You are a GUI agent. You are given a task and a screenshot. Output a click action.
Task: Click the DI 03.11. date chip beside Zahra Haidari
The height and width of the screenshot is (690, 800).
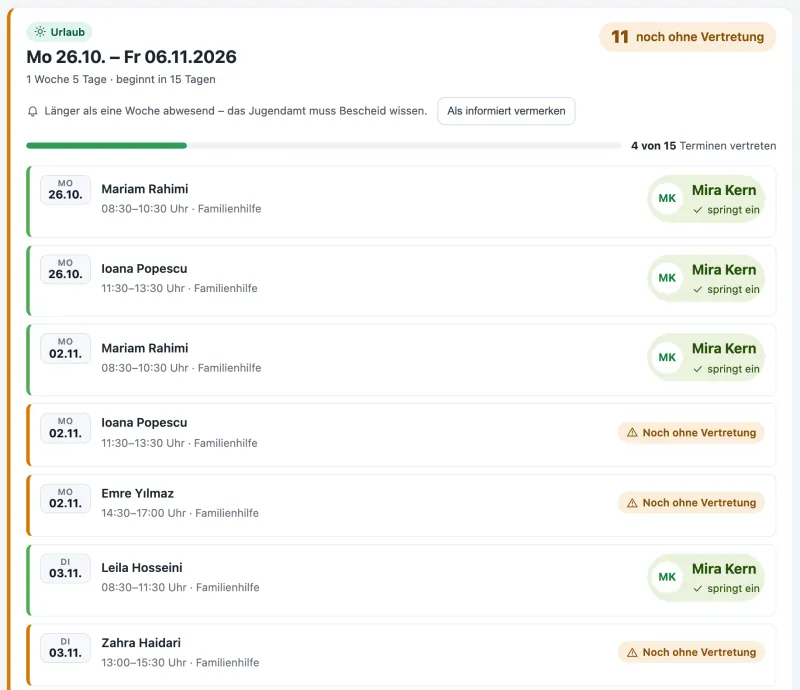(65, 648)
